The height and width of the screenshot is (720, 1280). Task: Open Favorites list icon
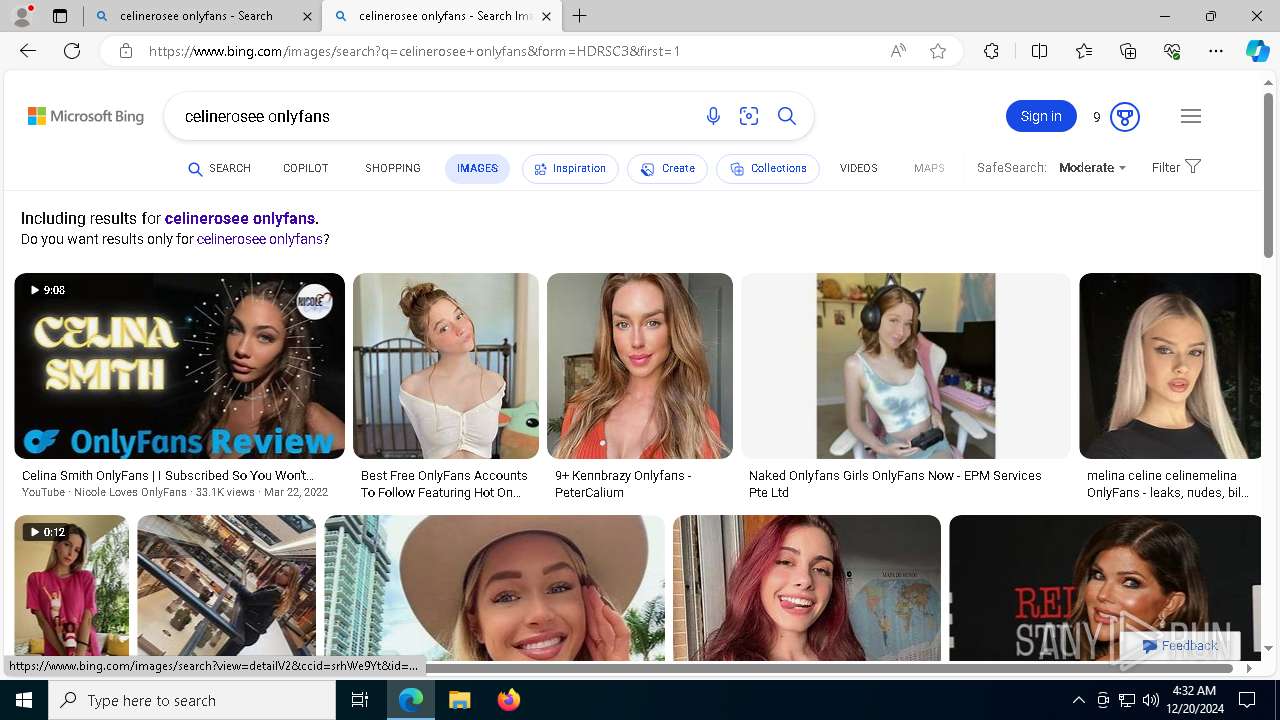(1084, 51)
